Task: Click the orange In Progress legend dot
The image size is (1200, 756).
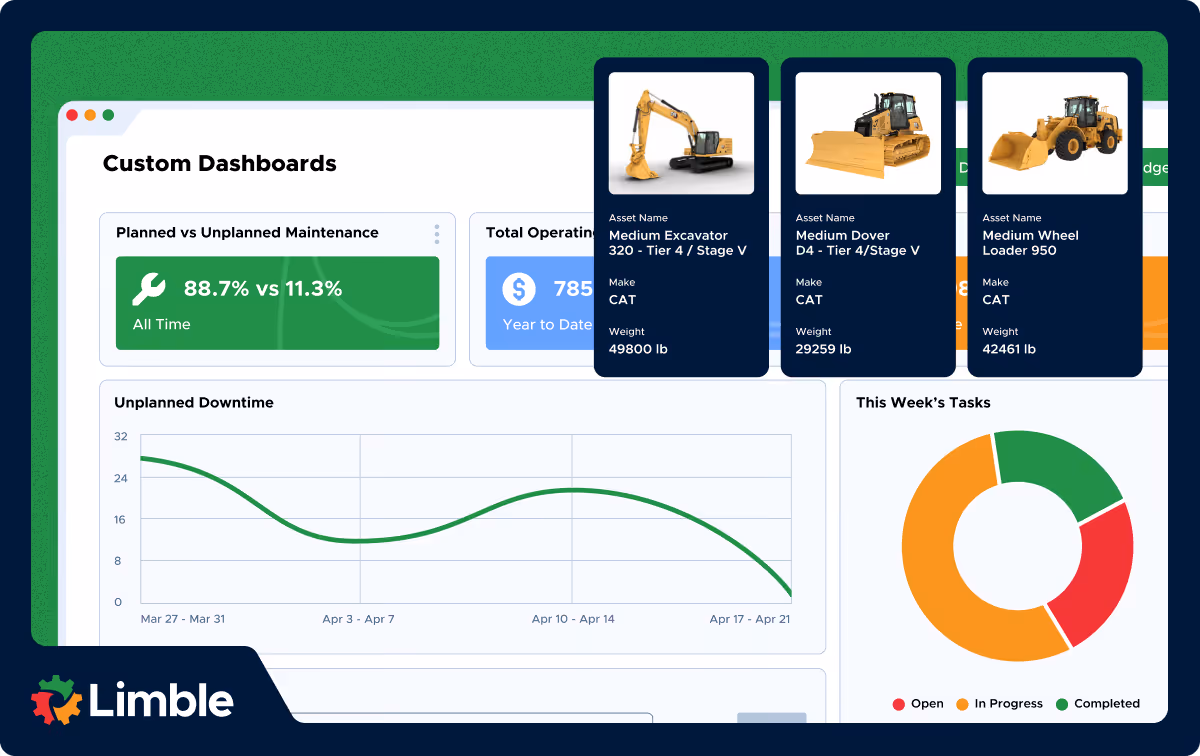Action: [x=963, y=704]
